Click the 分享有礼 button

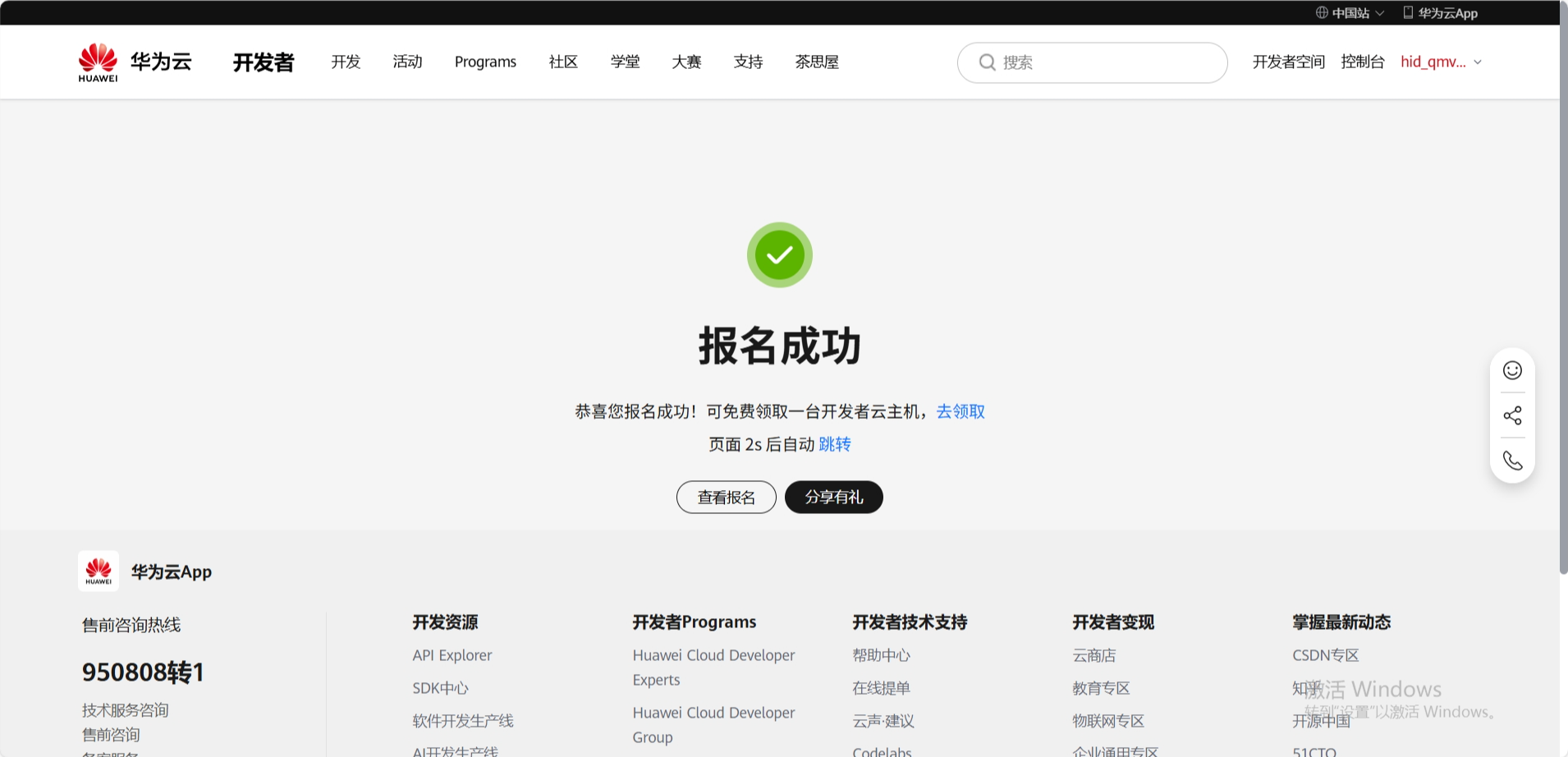833,497
